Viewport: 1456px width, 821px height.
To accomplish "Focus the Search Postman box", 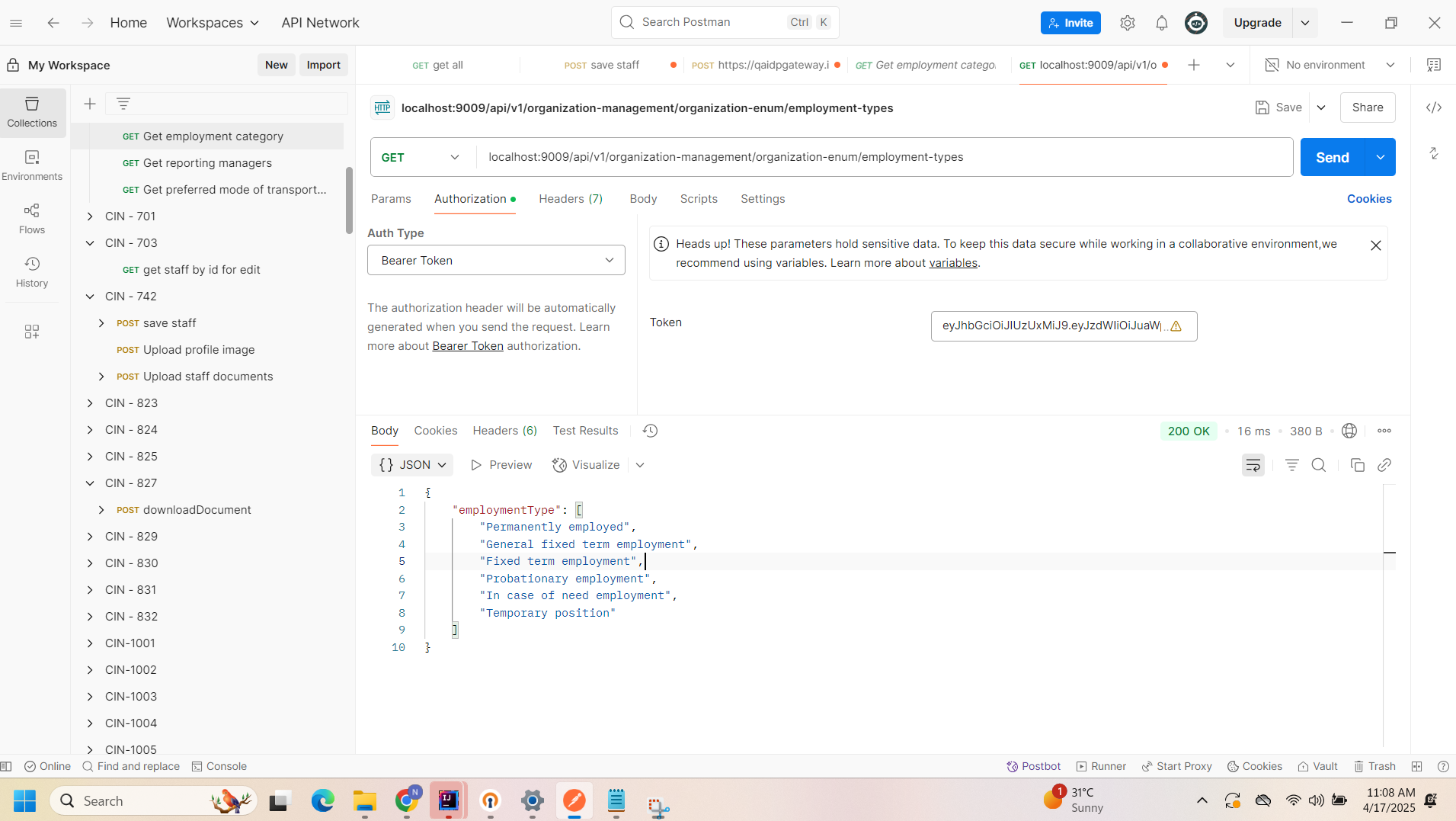I will pos(725,22).
